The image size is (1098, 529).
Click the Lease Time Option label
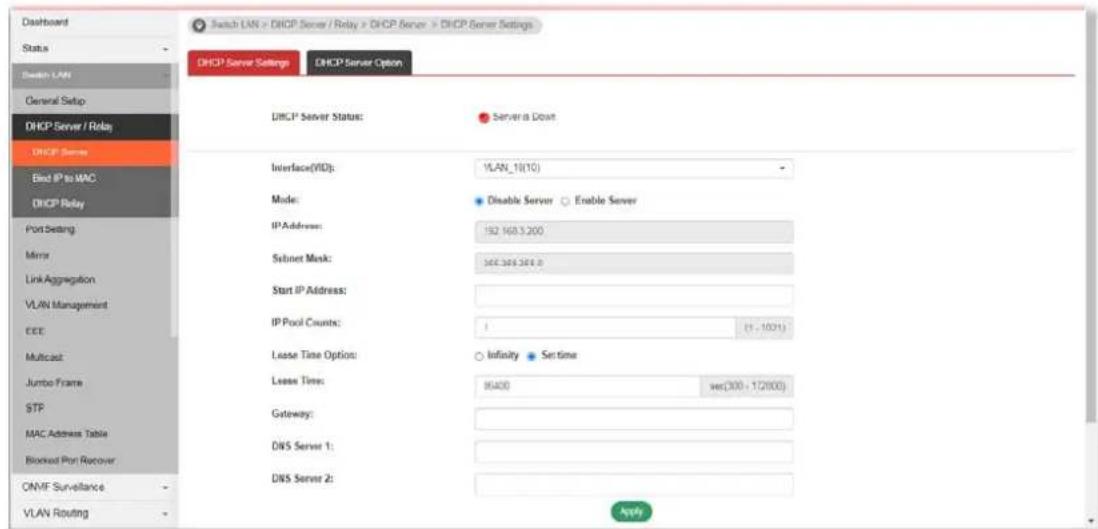[x=314, y=356]
